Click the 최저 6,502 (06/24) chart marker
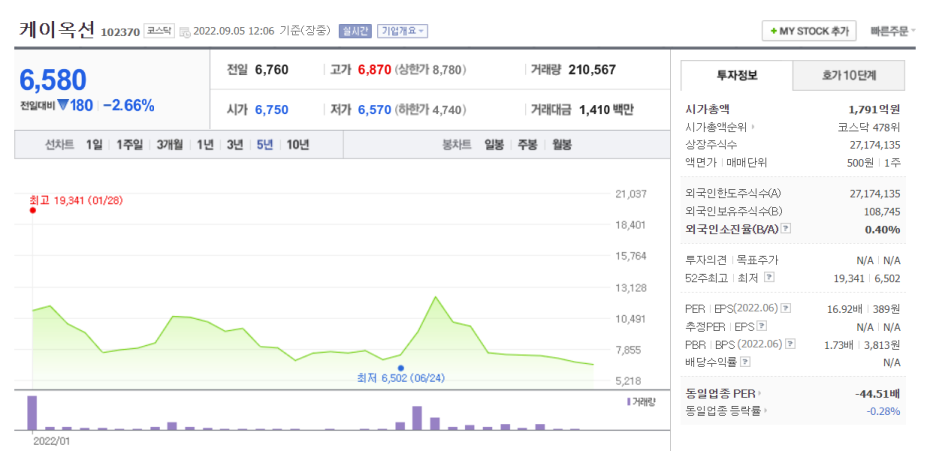 point(401,368)
